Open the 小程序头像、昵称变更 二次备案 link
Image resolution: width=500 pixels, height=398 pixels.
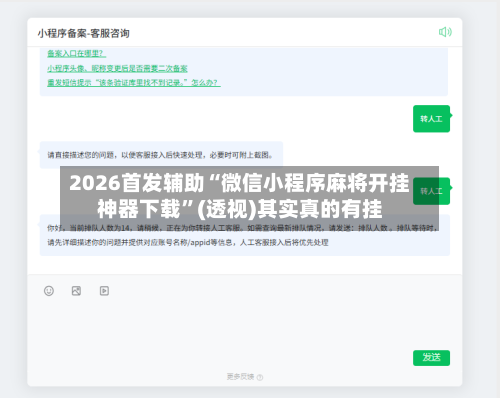[117, 68]
